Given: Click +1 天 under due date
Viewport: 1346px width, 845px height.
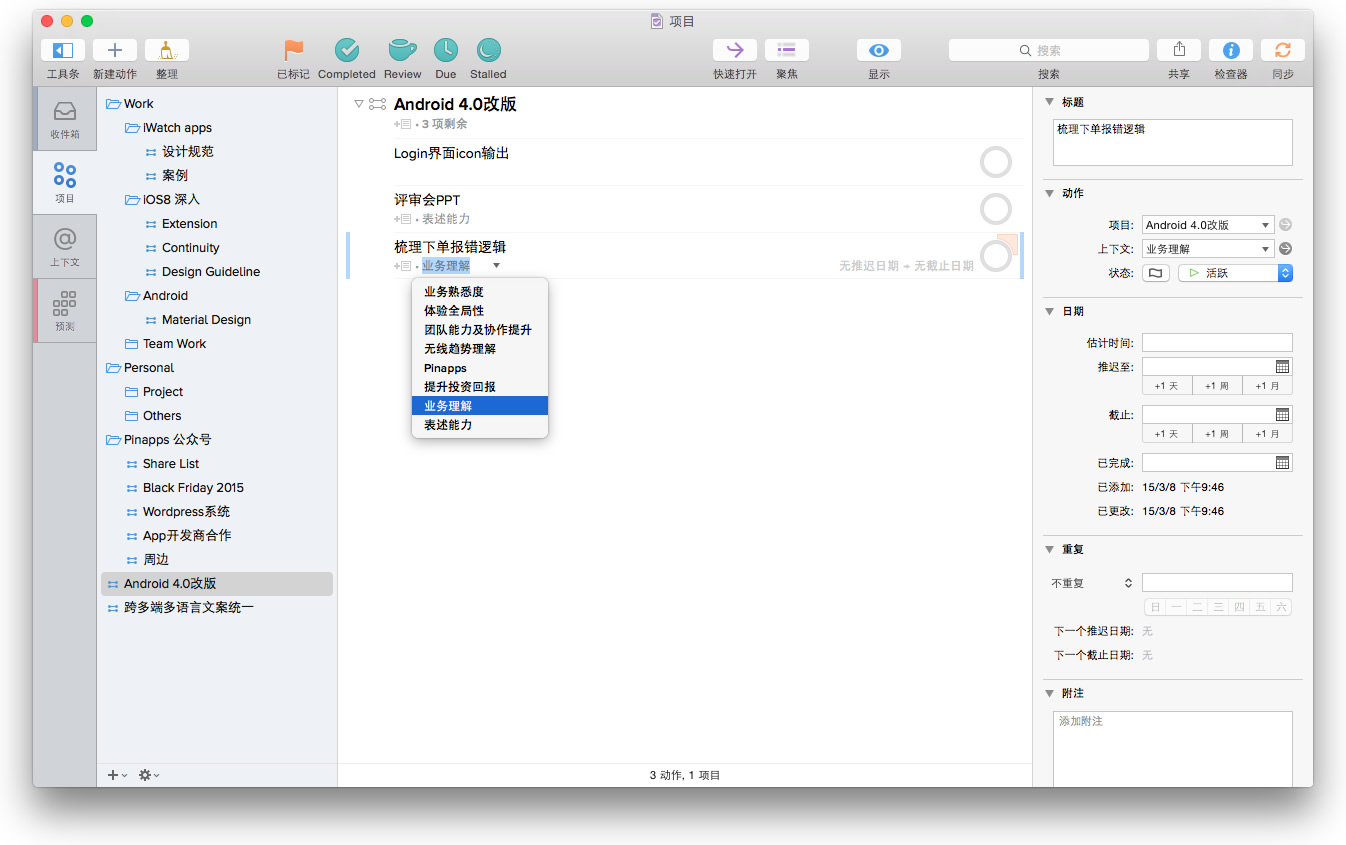Looking at the screenshot, I should (x=1167, y=434).
